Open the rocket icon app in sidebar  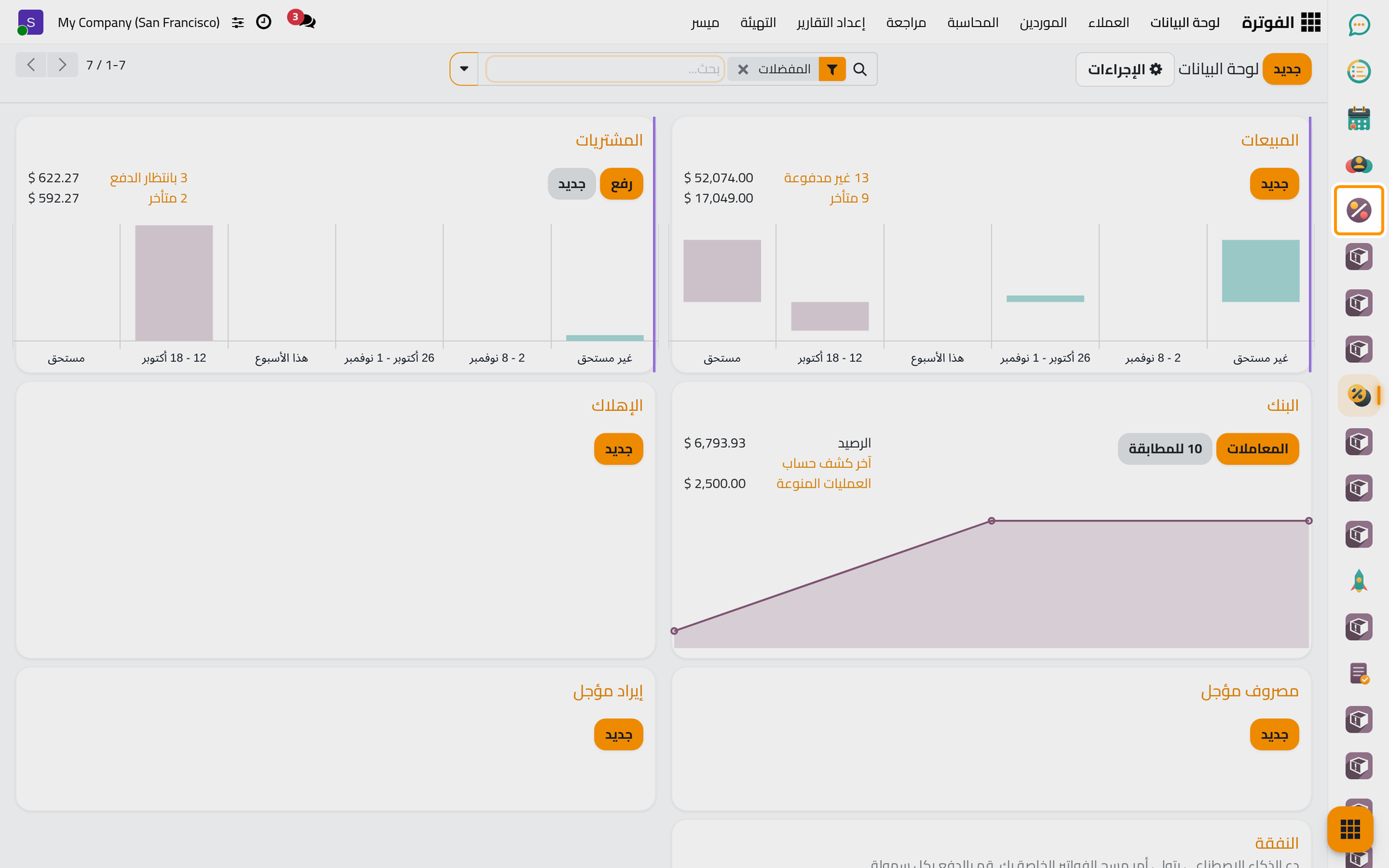[1359, 581]
